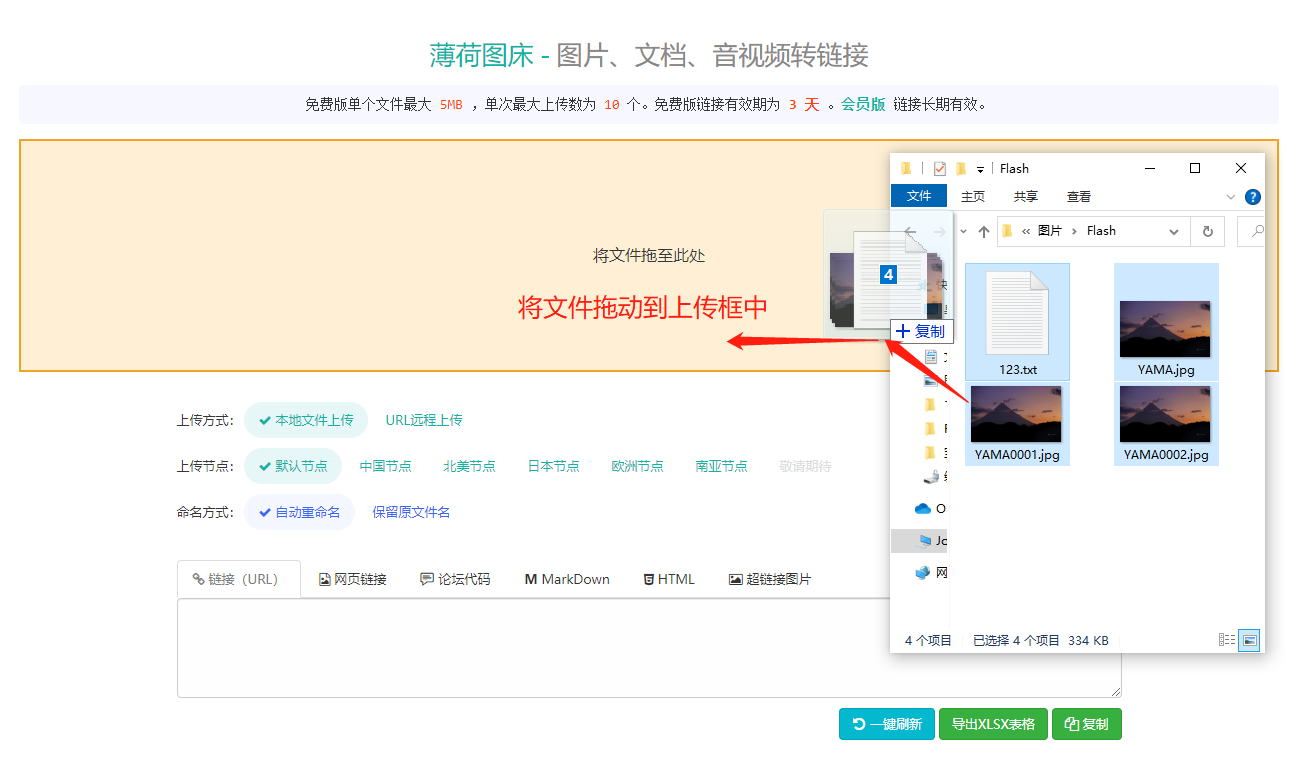Click the Explorer search box
This screenshot has height=759, width=1307.
click(1252, 231)
